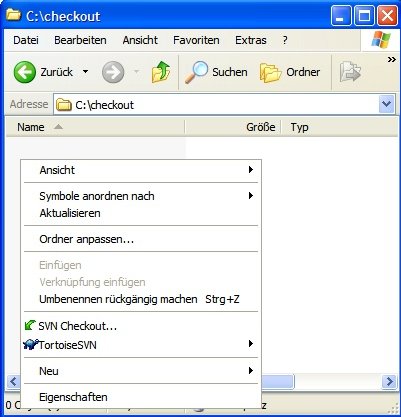Open Eigenschaften from context menu
401x417 pixels.
point(141,397)
